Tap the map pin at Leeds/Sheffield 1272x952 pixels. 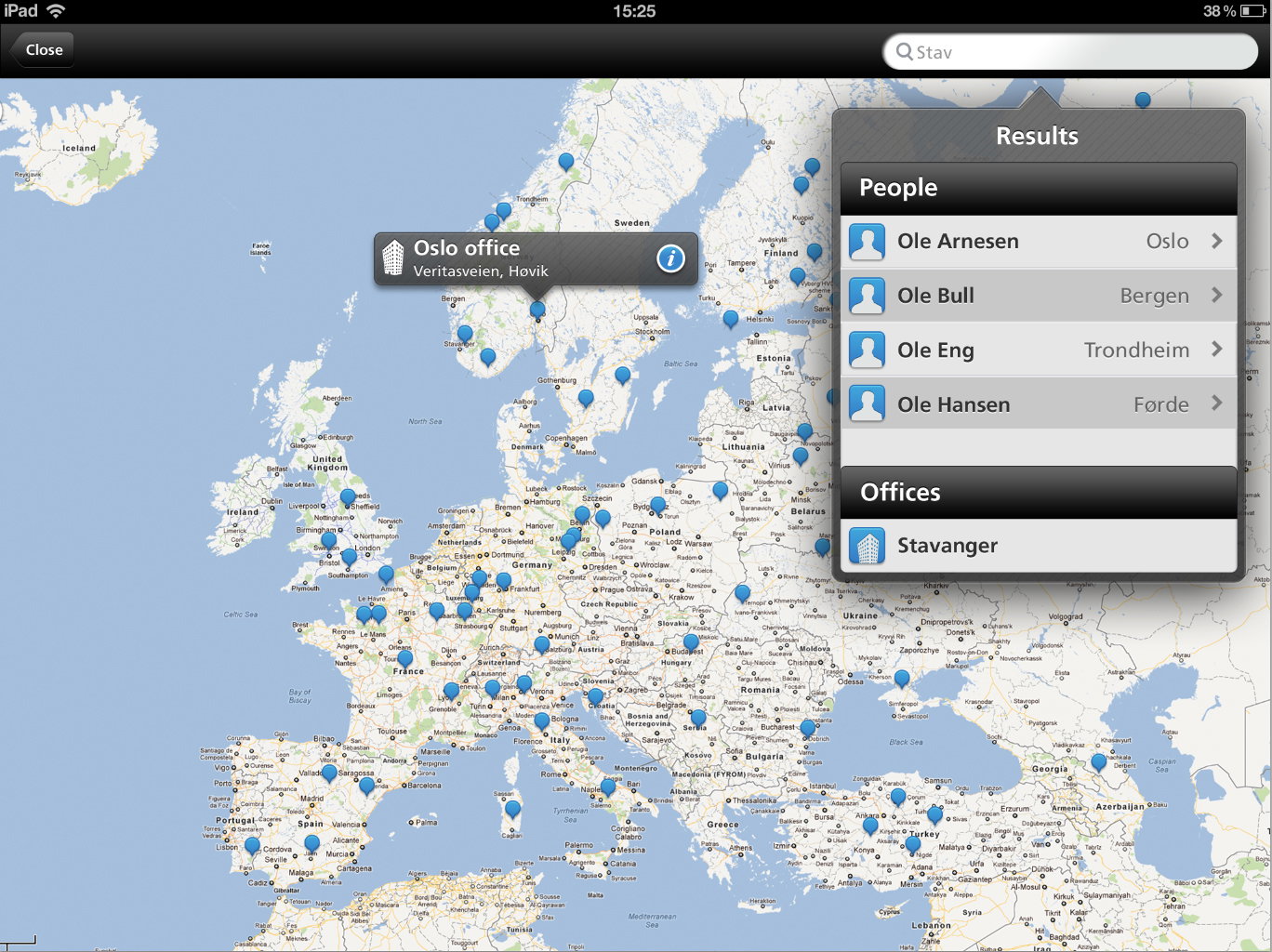point(348,498)
